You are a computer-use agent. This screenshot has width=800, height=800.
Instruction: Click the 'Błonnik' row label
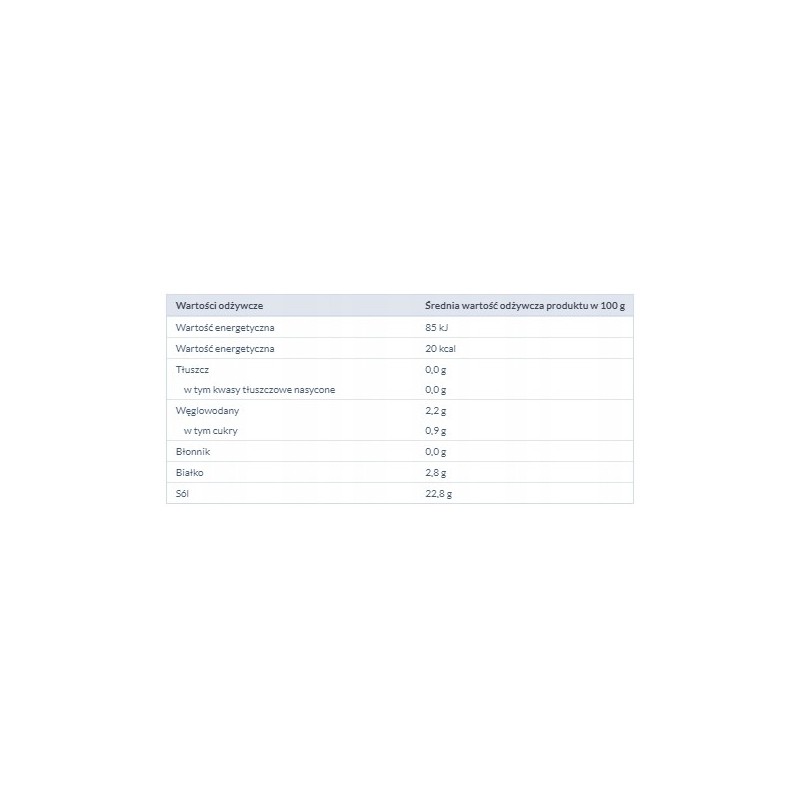[x=193, y=452]
